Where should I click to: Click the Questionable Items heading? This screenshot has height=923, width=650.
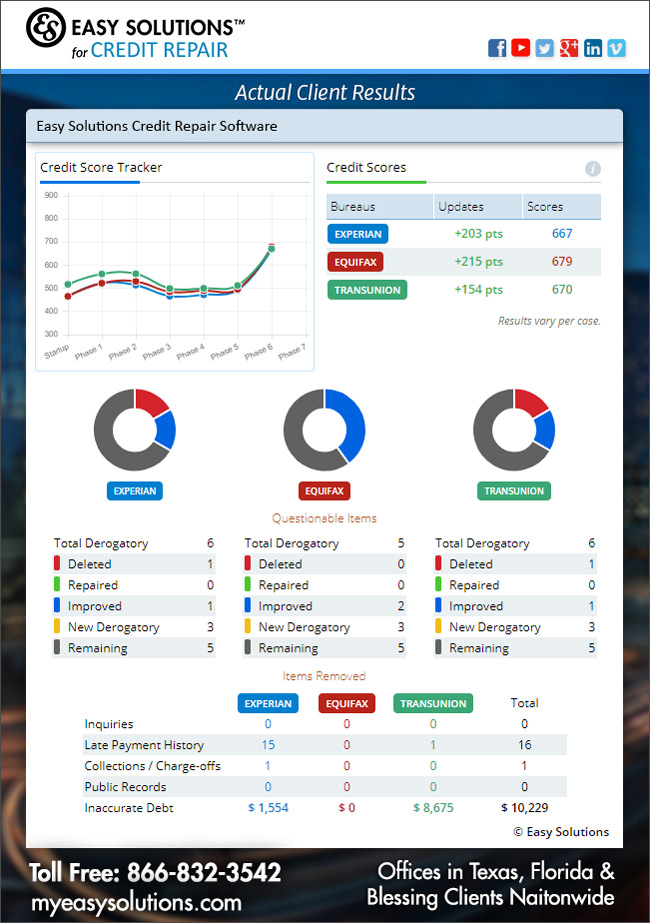(324, 519)
